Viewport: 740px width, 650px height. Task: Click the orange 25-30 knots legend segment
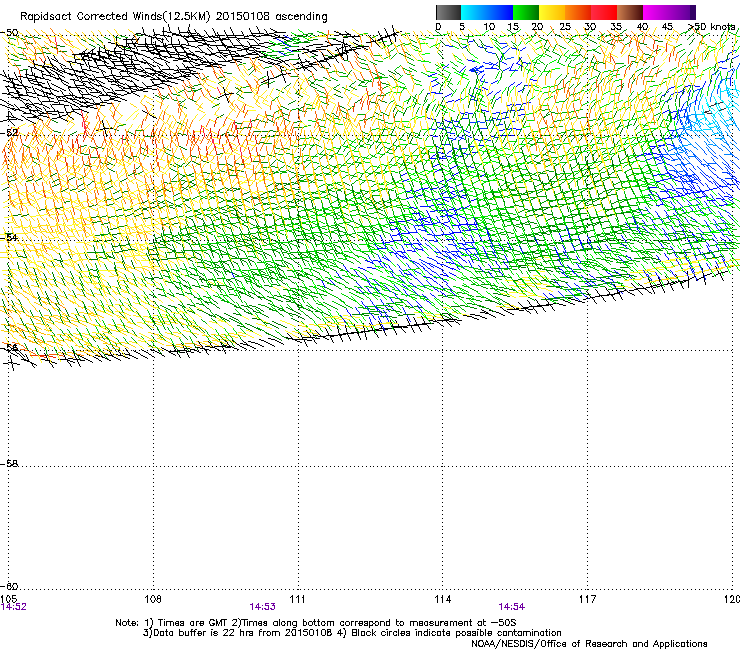pos(578,12)
